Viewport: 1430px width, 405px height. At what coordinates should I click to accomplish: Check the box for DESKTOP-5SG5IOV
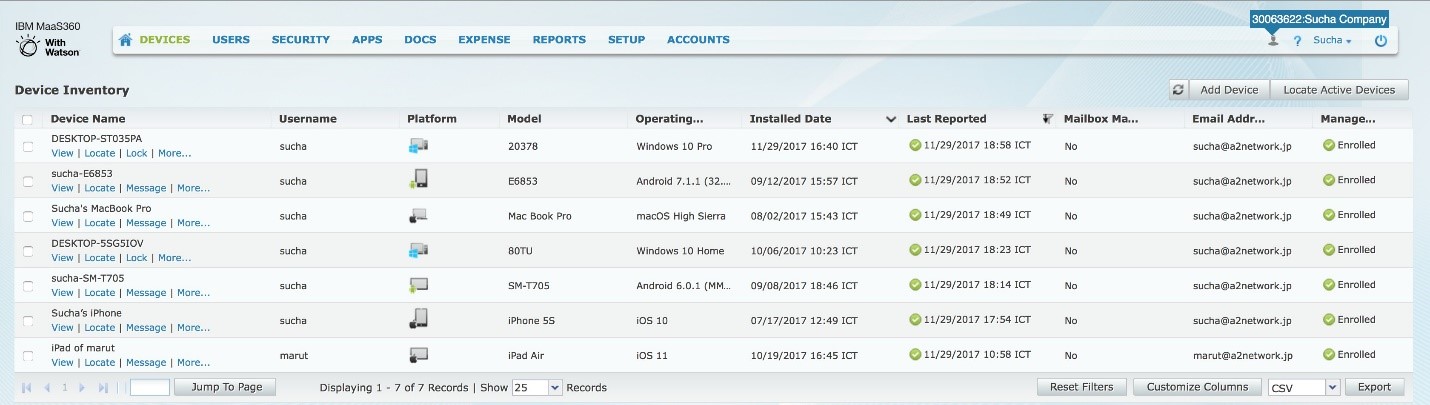coord(28,252)
